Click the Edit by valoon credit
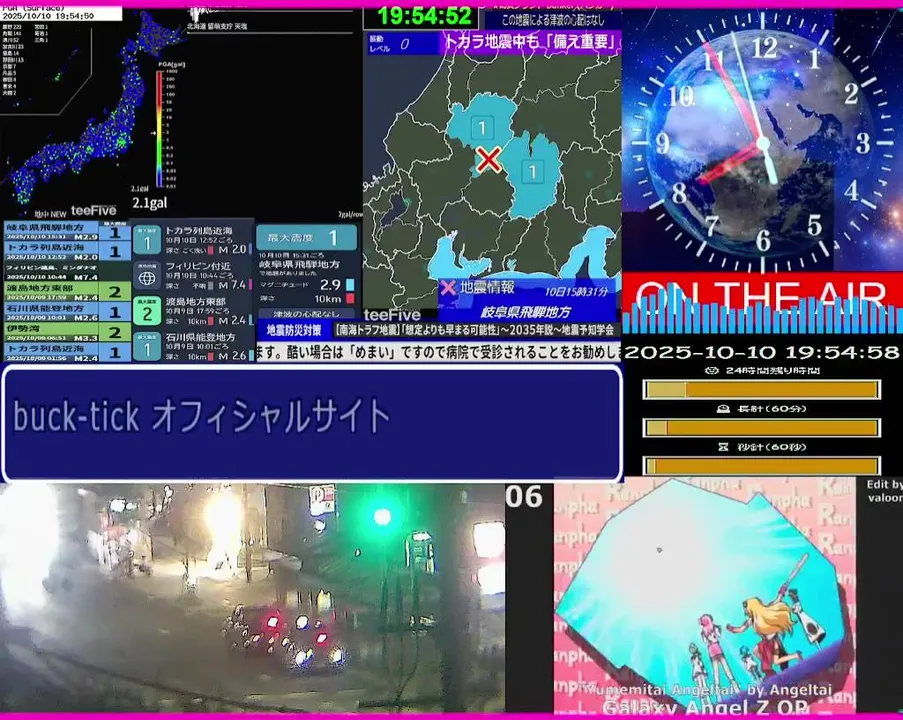Viewport: 903px width, 720px height. (x=885, y=491)
